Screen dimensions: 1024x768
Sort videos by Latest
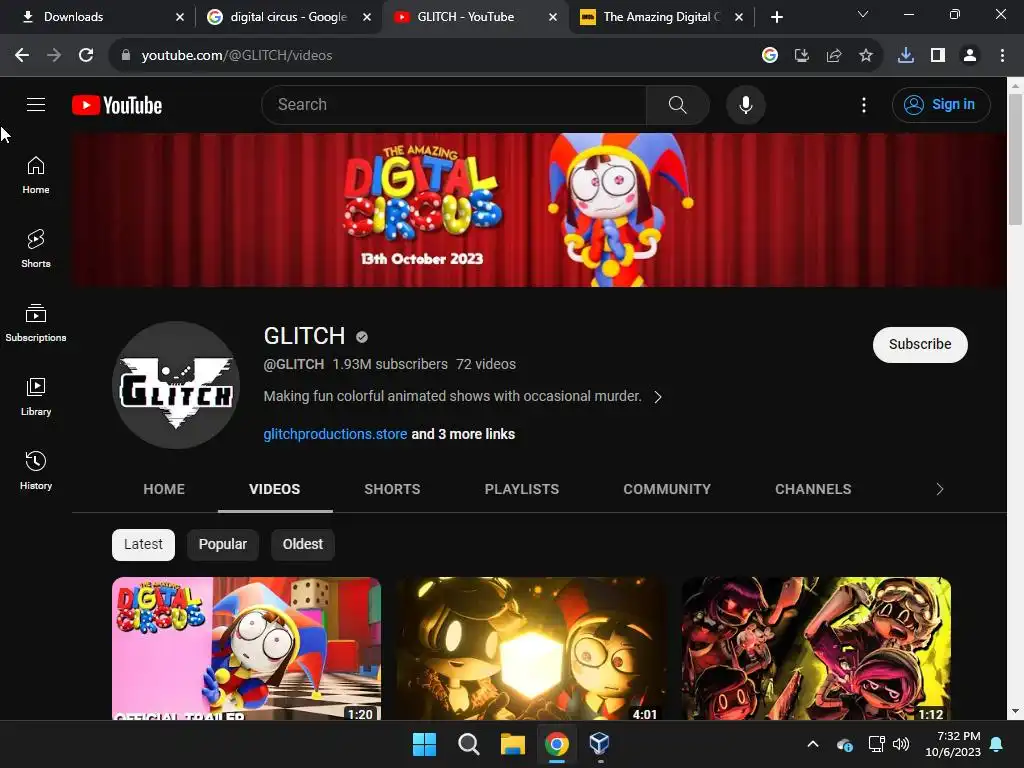[x=143, y=545]
